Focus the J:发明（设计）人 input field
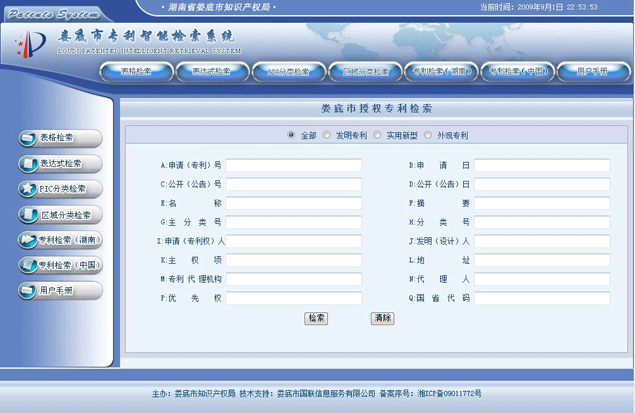 [542, 241]
